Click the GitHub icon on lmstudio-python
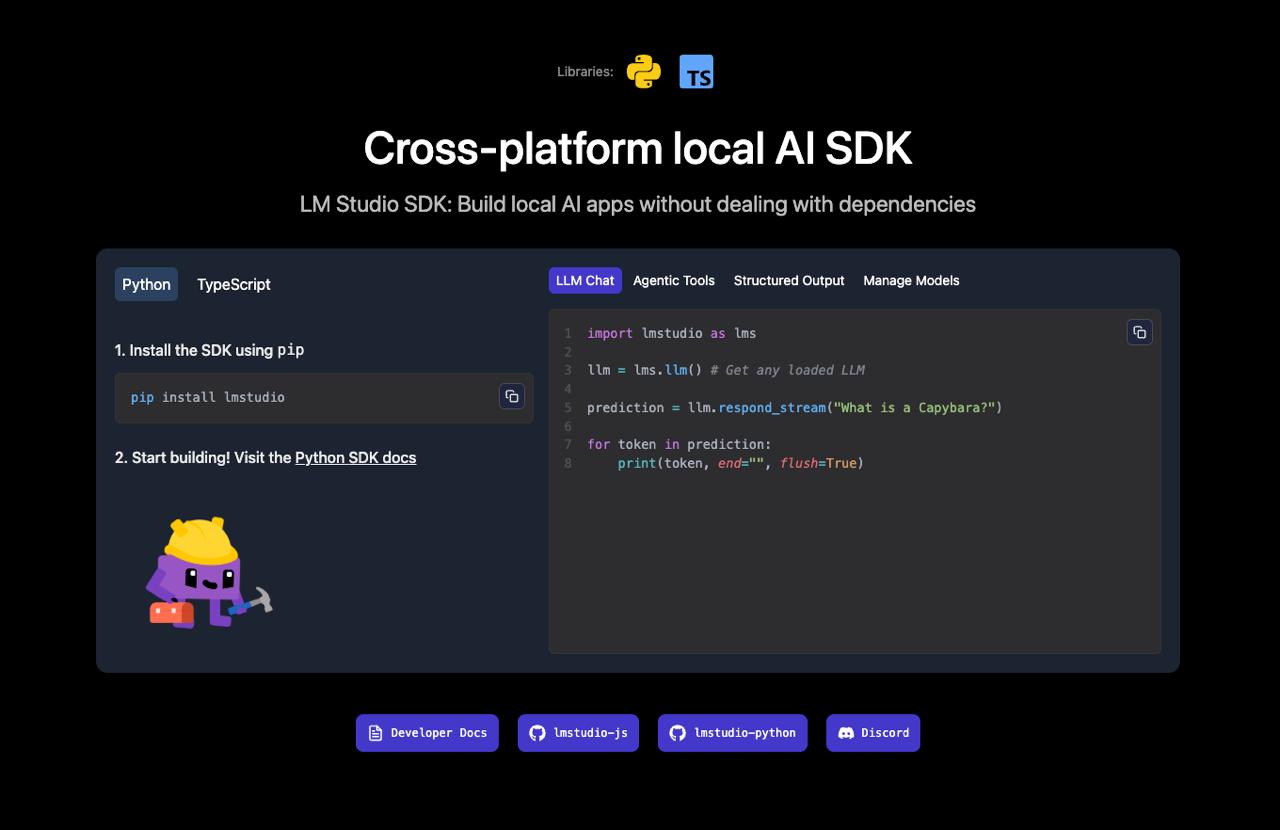This screenshot has height=830, width=1280. pyautogui.click(x=677, y=733)
